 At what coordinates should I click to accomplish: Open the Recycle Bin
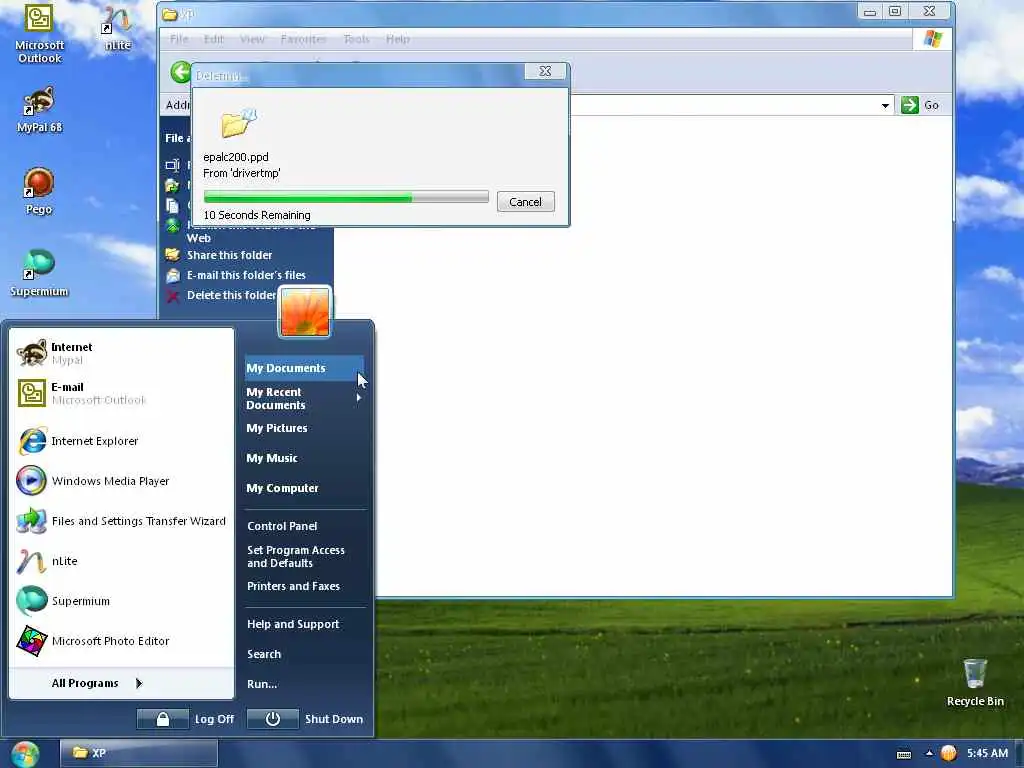tap(974, 682)
